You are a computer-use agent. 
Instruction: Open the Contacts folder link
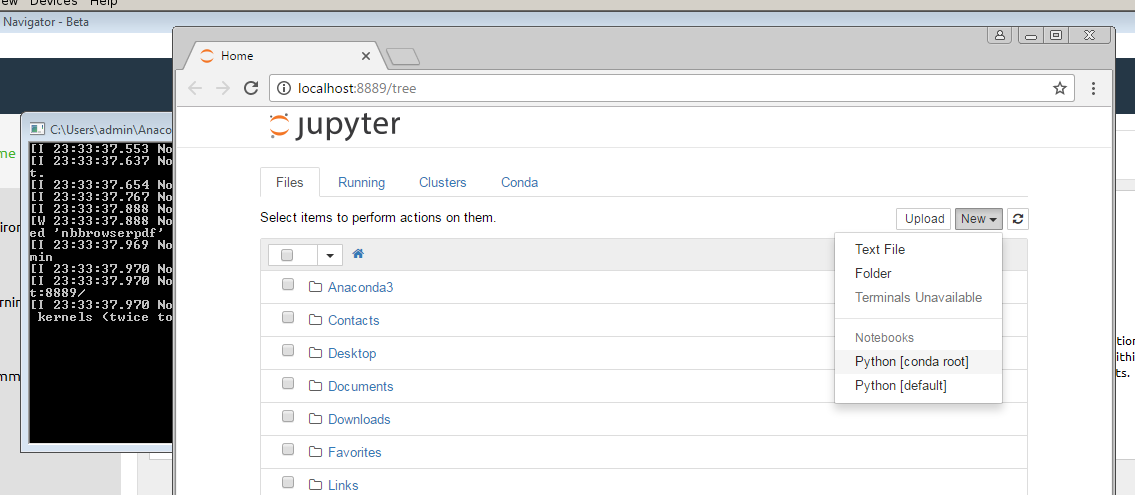click(353, 321)
